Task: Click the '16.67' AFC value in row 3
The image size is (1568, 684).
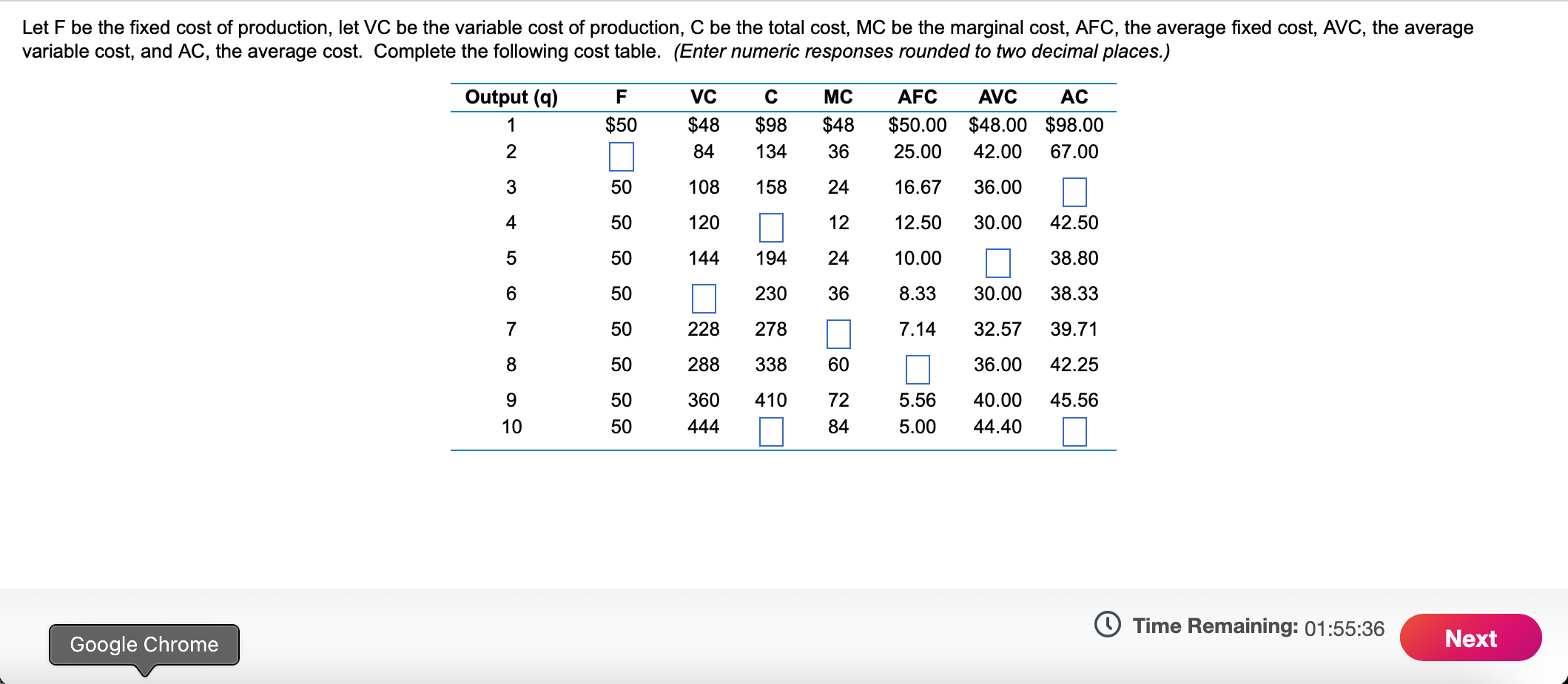Action: (918, 187)
